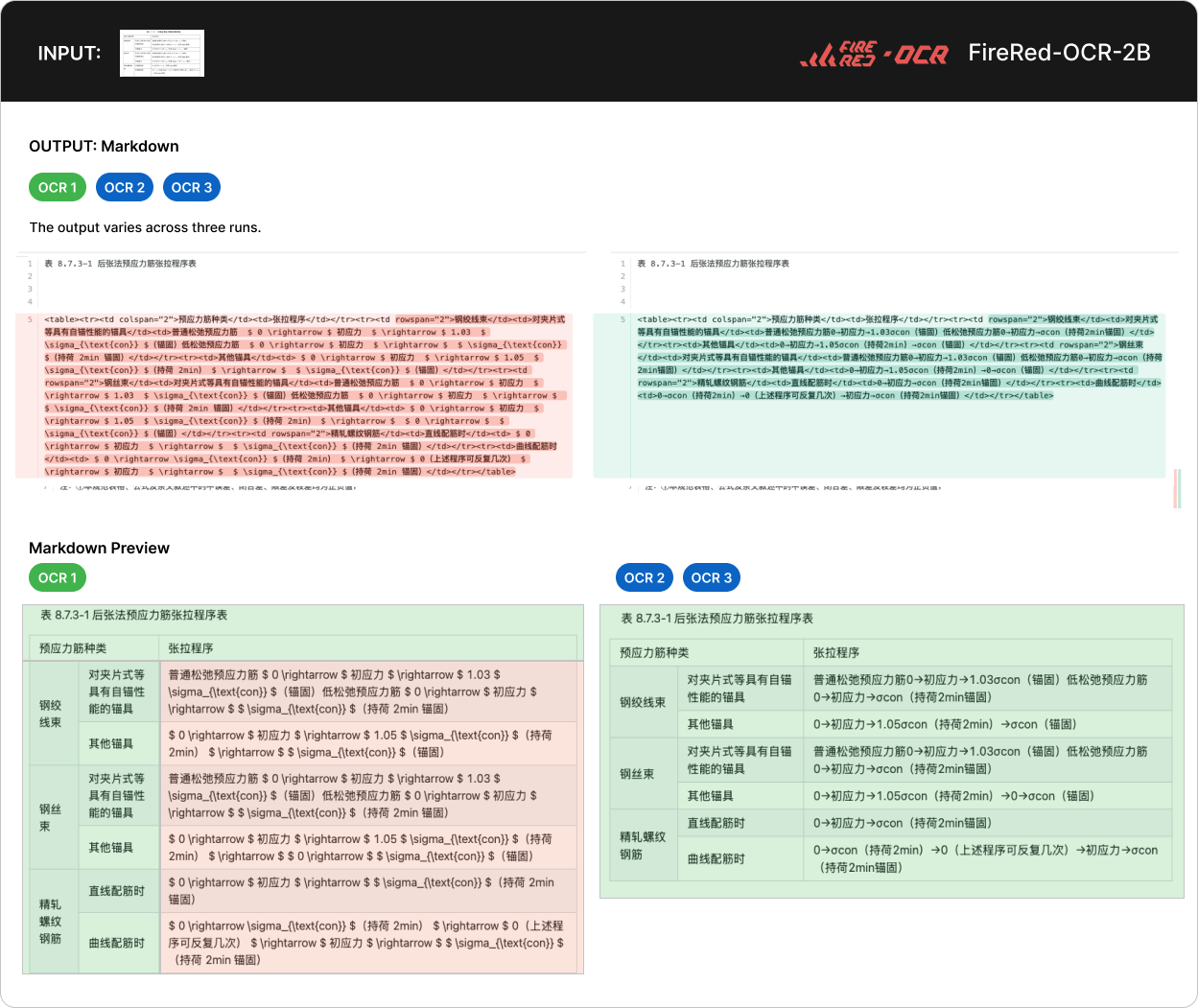Open the input document thumbnail

[161, 54]
